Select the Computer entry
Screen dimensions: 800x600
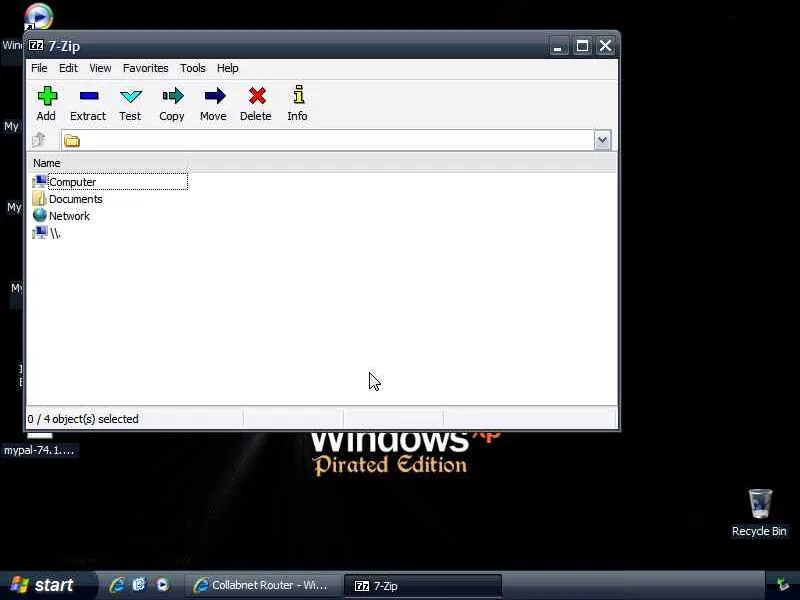110,182
